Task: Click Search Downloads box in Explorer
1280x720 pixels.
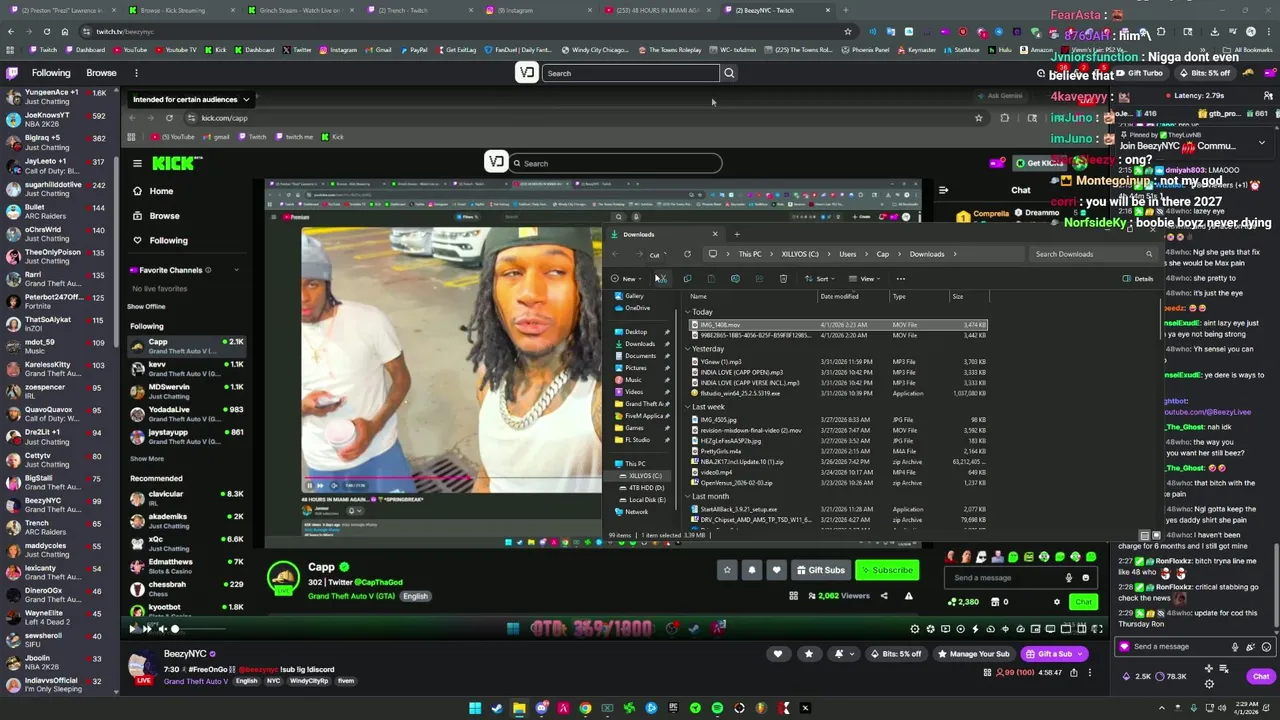Action: (1092, 254)
